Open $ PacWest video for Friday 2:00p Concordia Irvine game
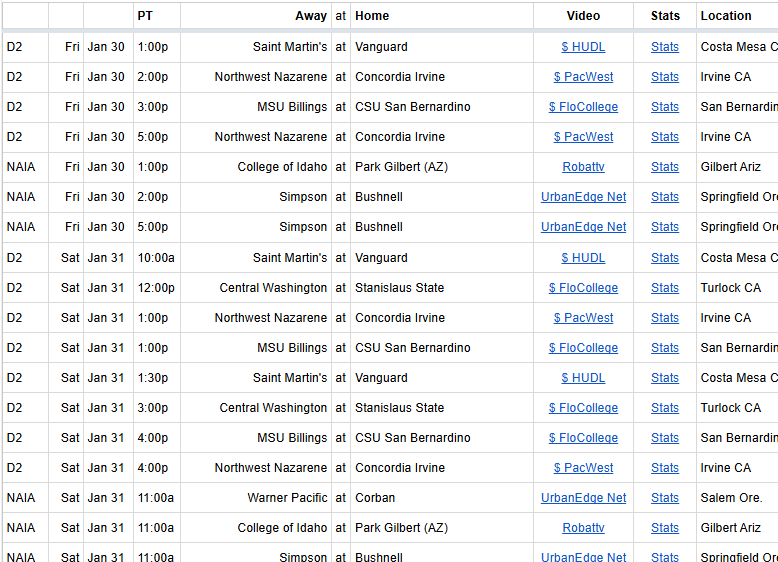 583,77
